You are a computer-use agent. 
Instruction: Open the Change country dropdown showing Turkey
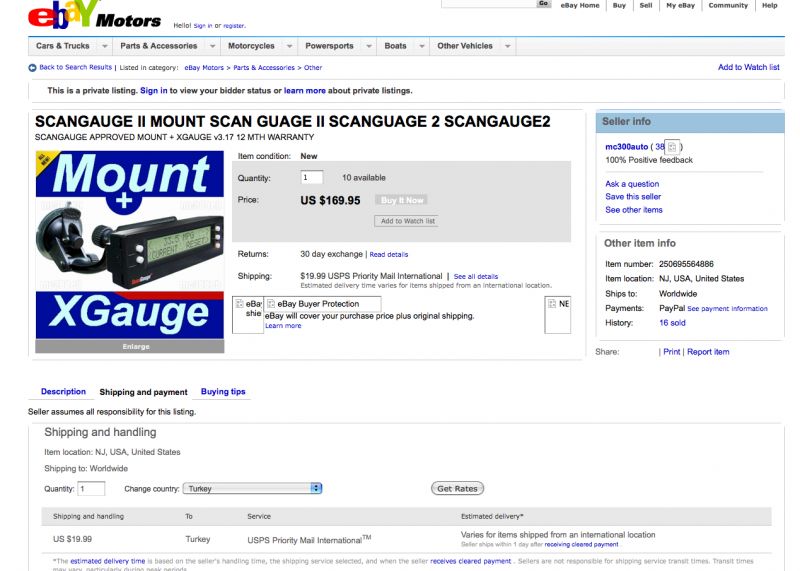click(252, 488)
